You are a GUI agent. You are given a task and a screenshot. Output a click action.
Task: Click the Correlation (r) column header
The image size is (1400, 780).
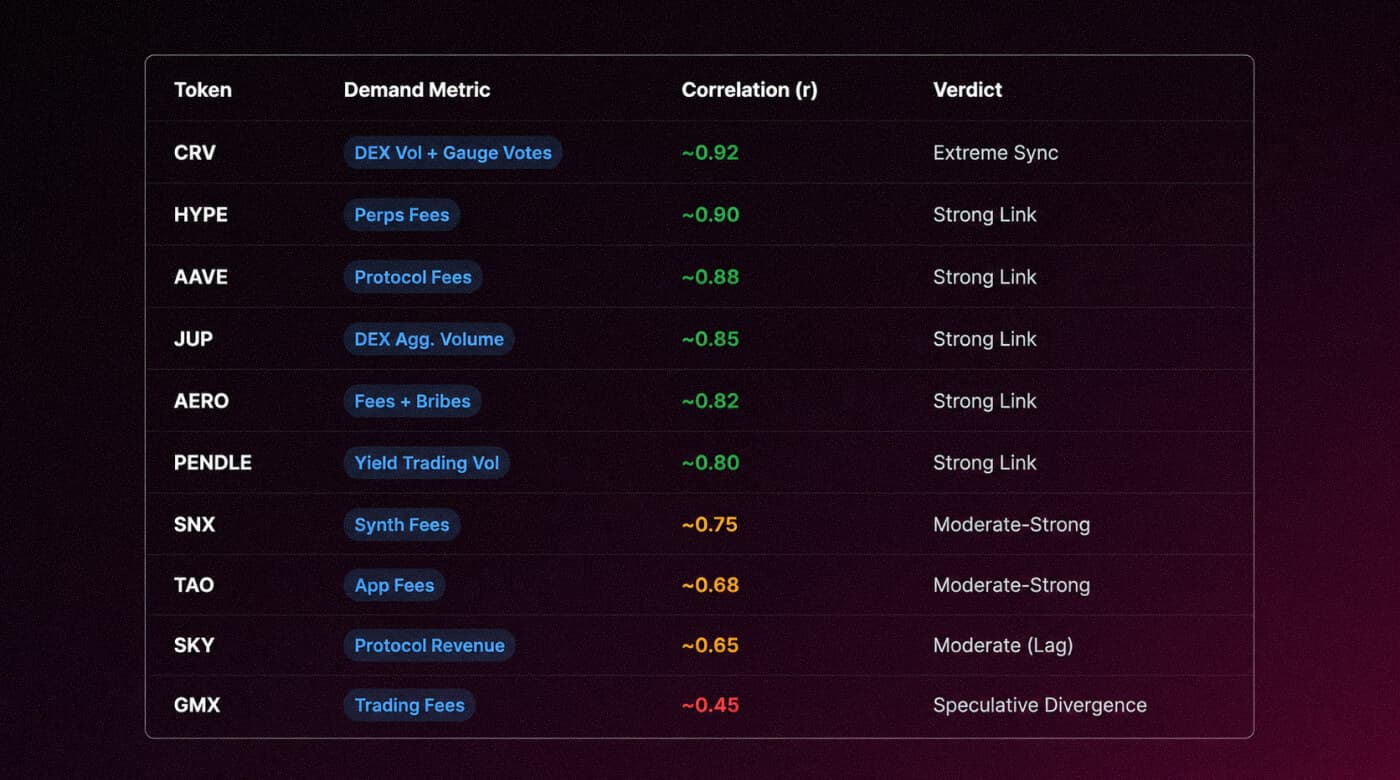point(749,90)
